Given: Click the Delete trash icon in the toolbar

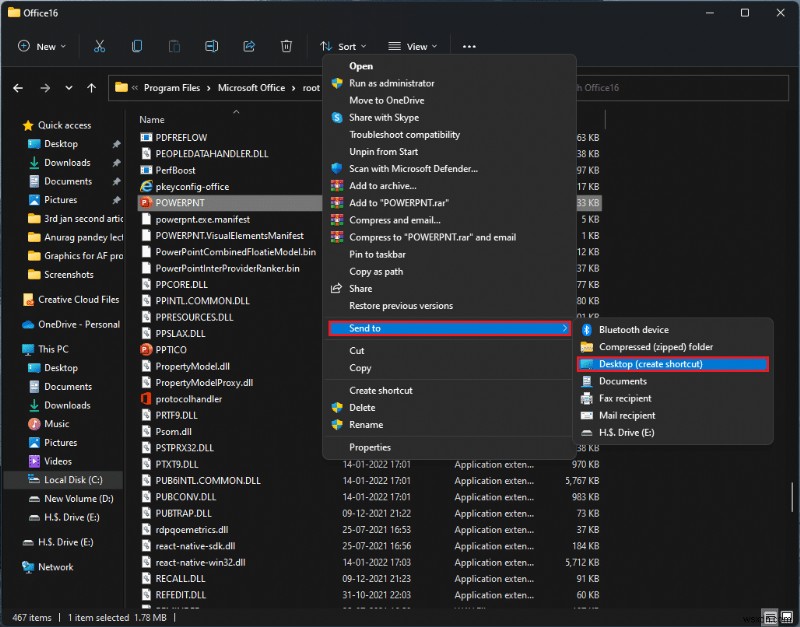Looking at the screenshot, I should click(x=287, y=46).
